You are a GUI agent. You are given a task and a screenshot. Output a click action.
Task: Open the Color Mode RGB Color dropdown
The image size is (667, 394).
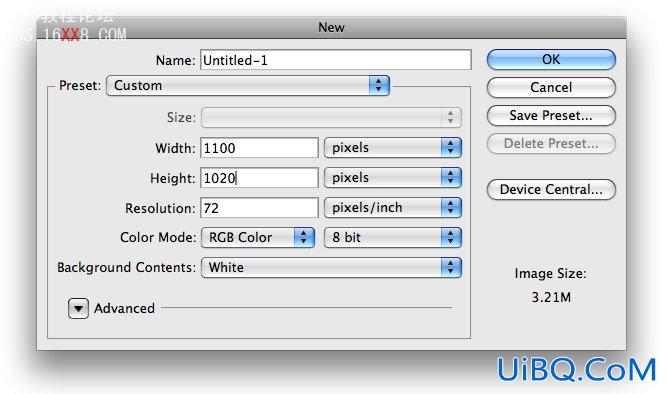pos(258,237)
